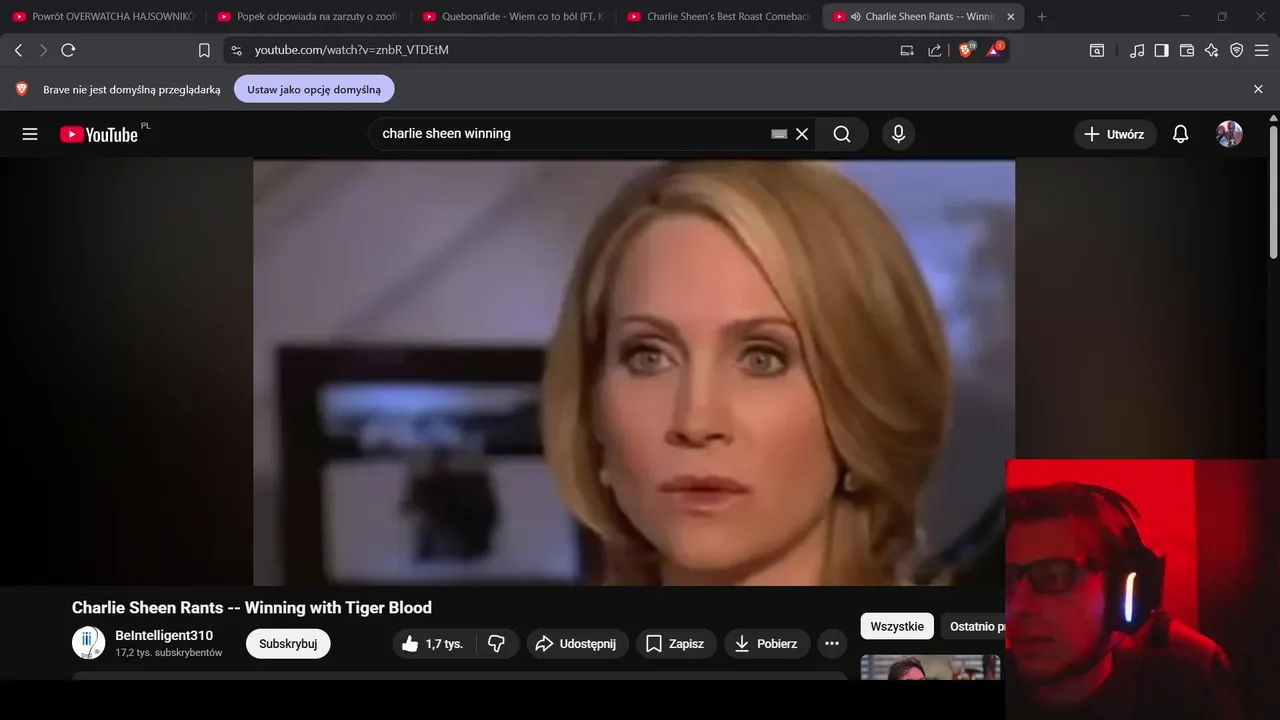
Task: Go forward in browser history
Action: click(43, 50)
